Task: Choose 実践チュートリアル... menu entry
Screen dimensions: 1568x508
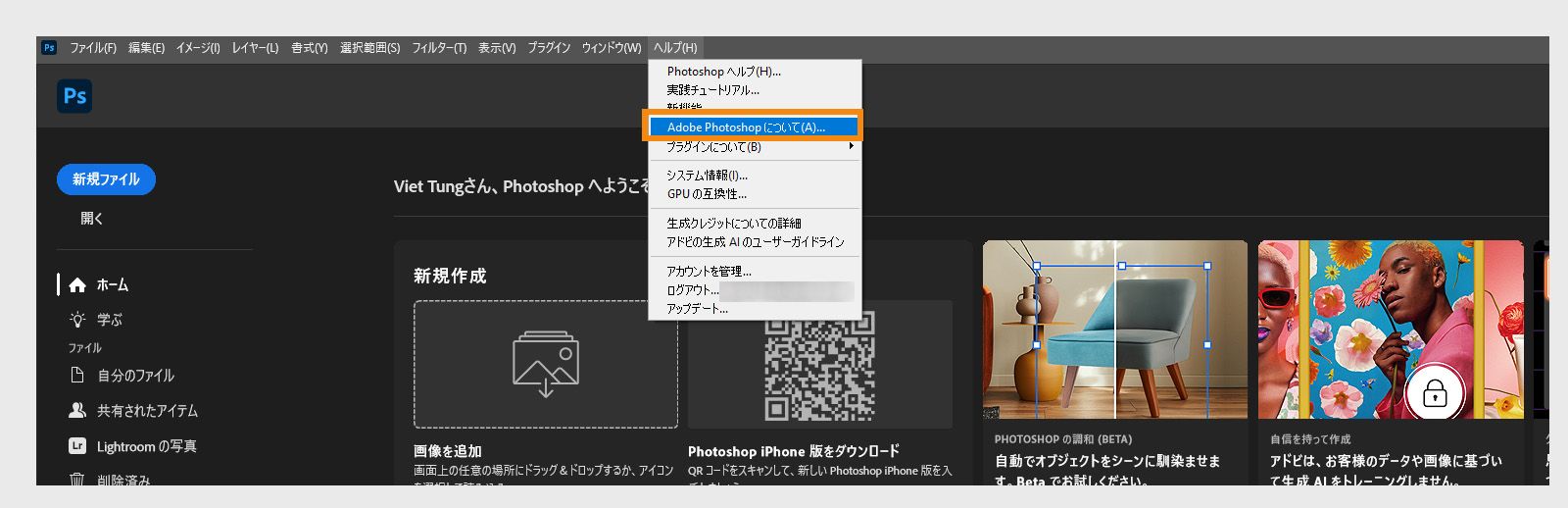Action: pos(755,90)
